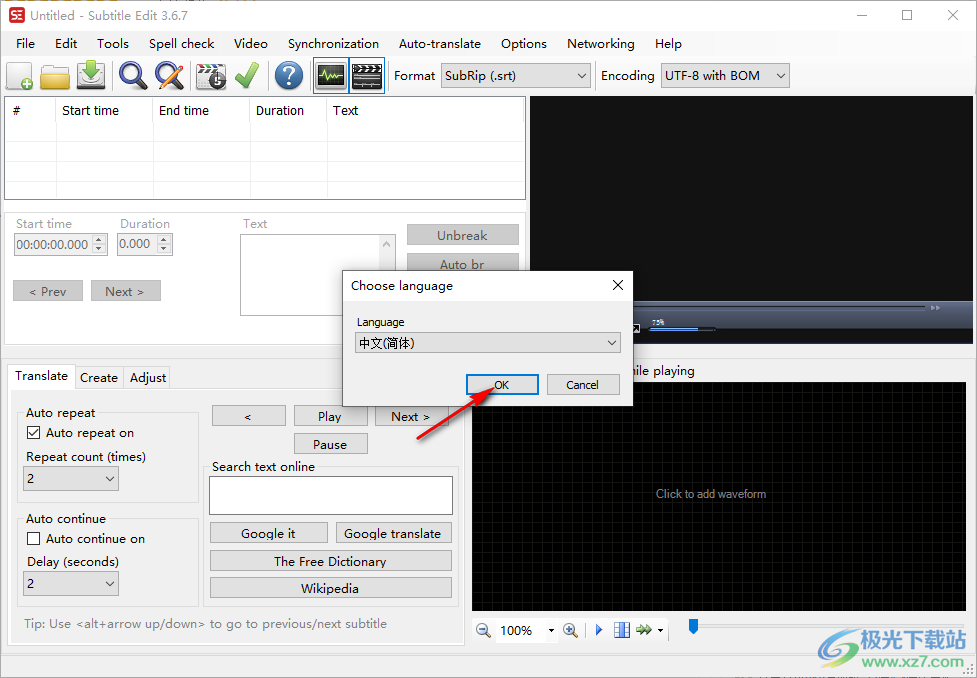This screenshot has height=678, width=977.
Task: Open the Edit menu
Action: click(65, 44)
